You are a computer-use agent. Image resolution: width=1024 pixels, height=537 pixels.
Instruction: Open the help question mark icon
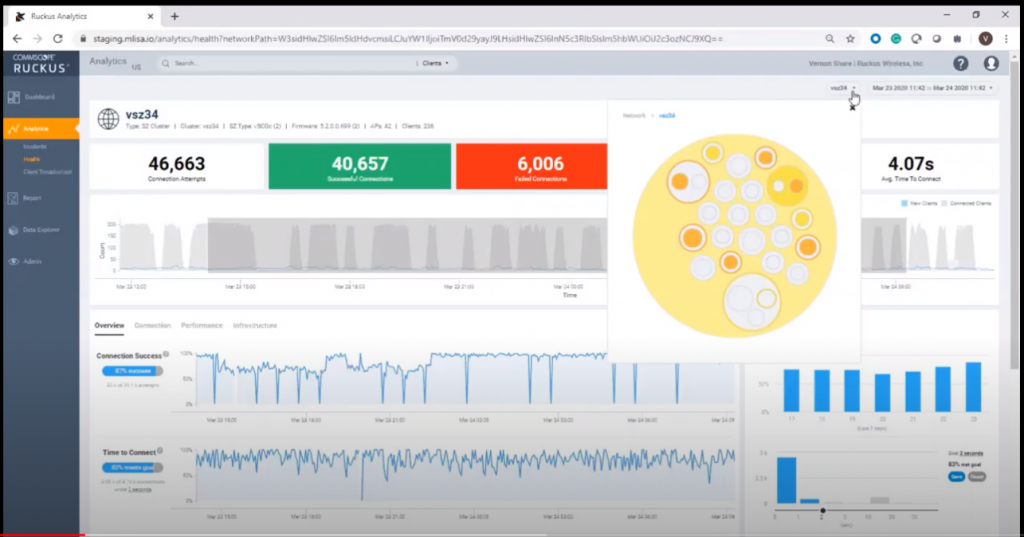pos(960,63)
